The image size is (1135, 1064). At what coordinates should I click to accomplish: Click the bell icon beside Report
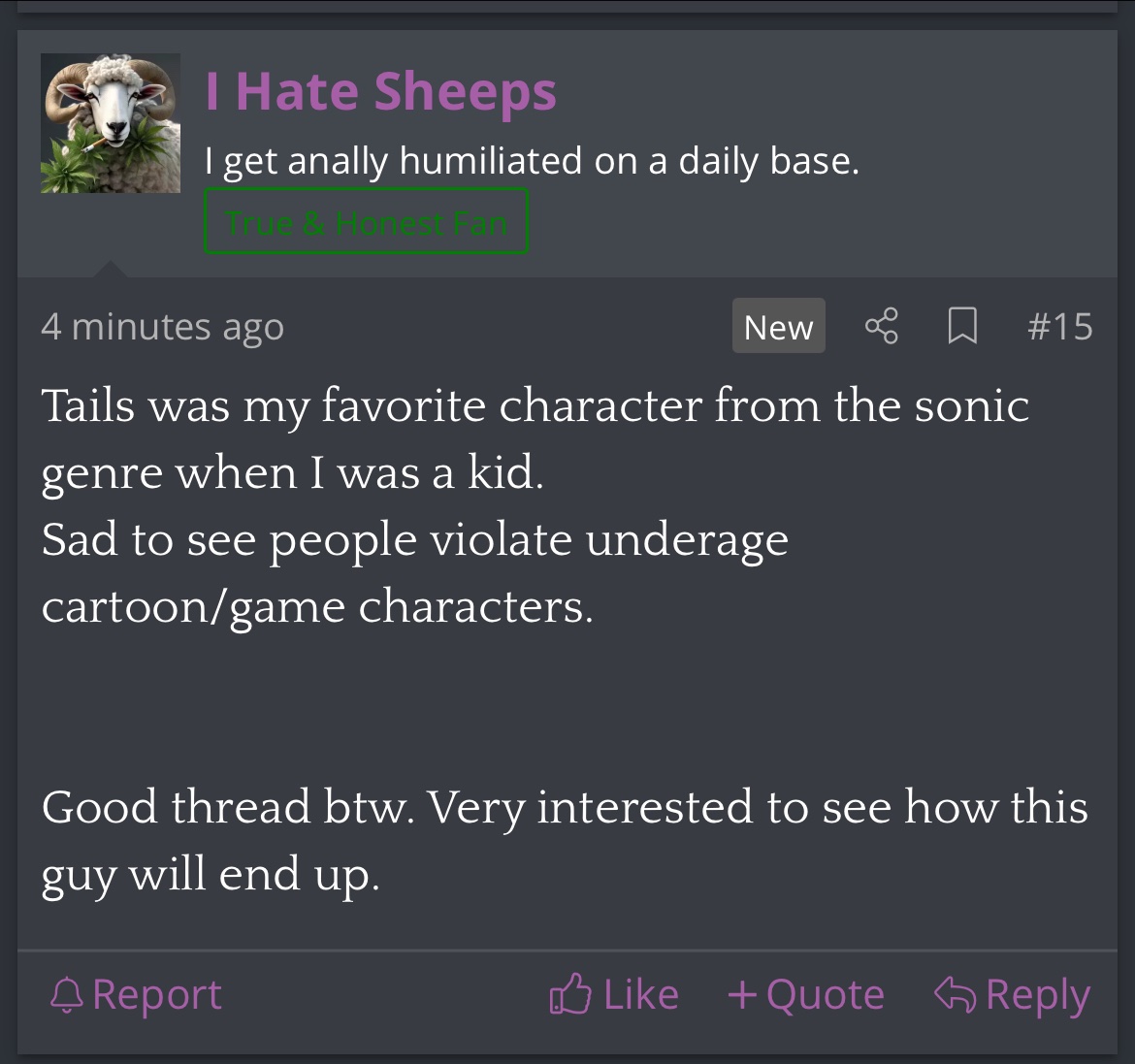[66, 995]
